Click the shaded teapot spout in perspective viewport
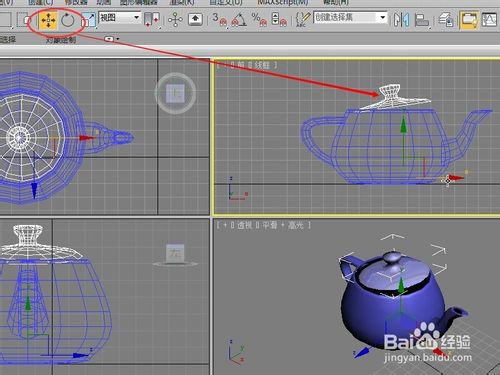The width and height of the screenshot is (500, 375). (x=453, y=317)
